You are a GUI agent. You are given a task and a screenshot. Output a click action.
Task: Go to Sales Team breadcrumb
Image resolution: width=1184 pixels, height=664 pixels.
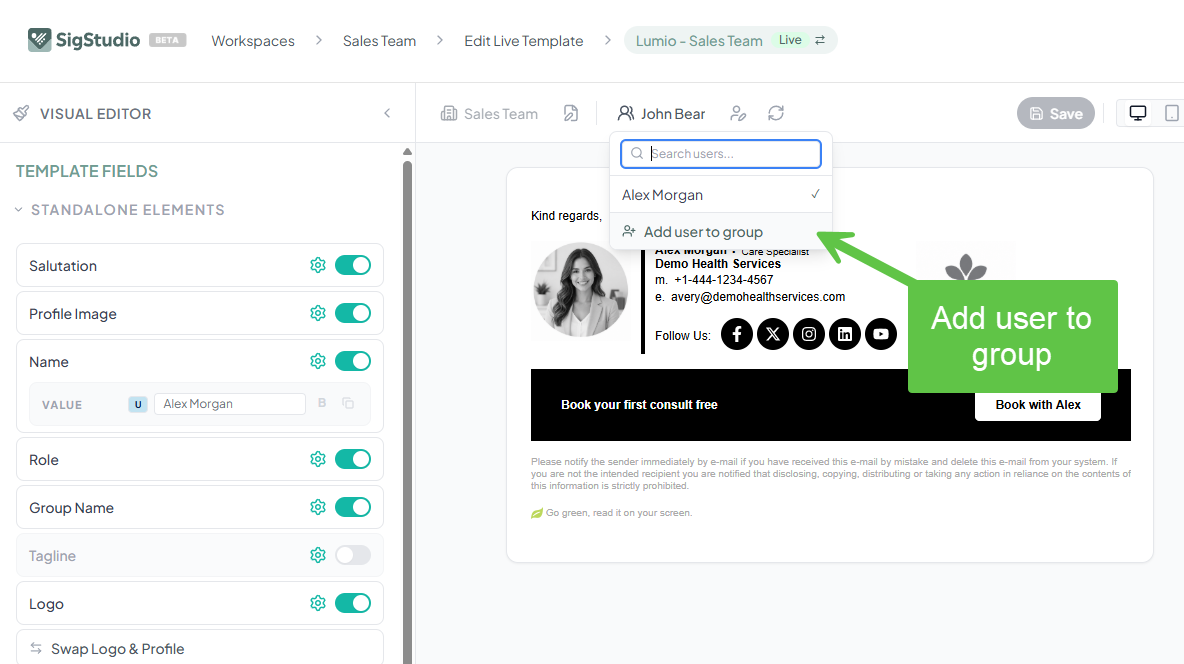click(x=379, y=41)
